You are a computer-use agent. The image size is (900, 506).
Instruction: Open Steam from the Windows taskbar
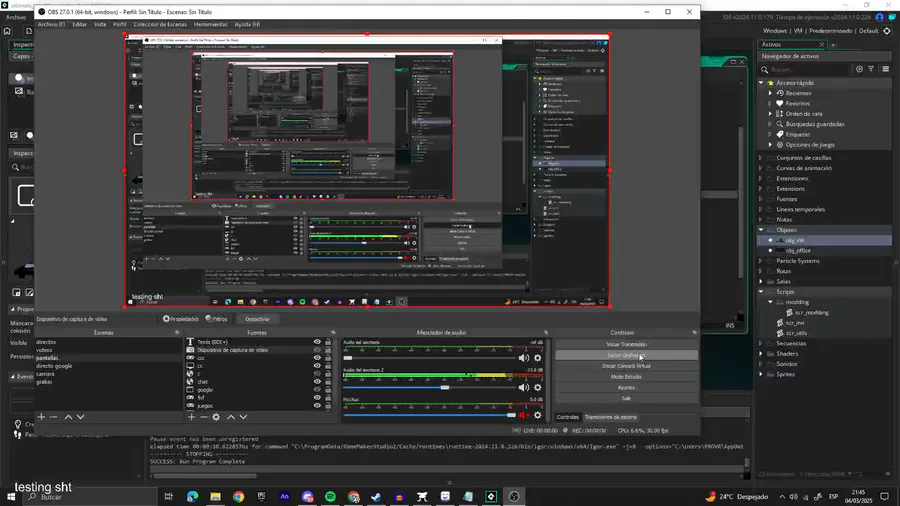pyautogui.click(x=377, y=497)
